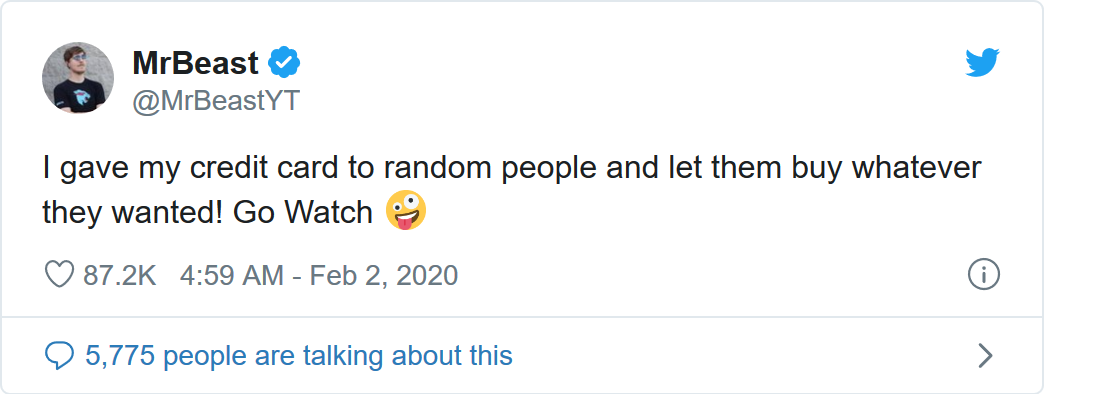Click the Twitter bird logo
This screenshot has height=394, width=1100.
coord(982,63)
